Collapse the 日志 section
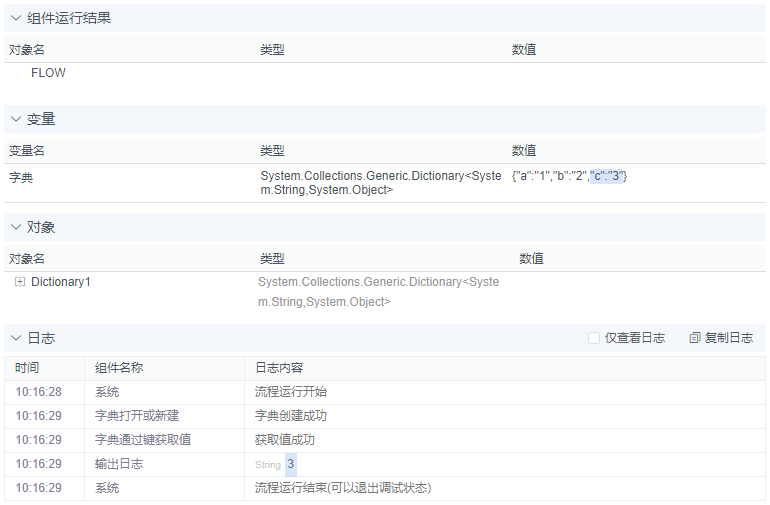This screenshot has height=505, width=770. (16, 338)
